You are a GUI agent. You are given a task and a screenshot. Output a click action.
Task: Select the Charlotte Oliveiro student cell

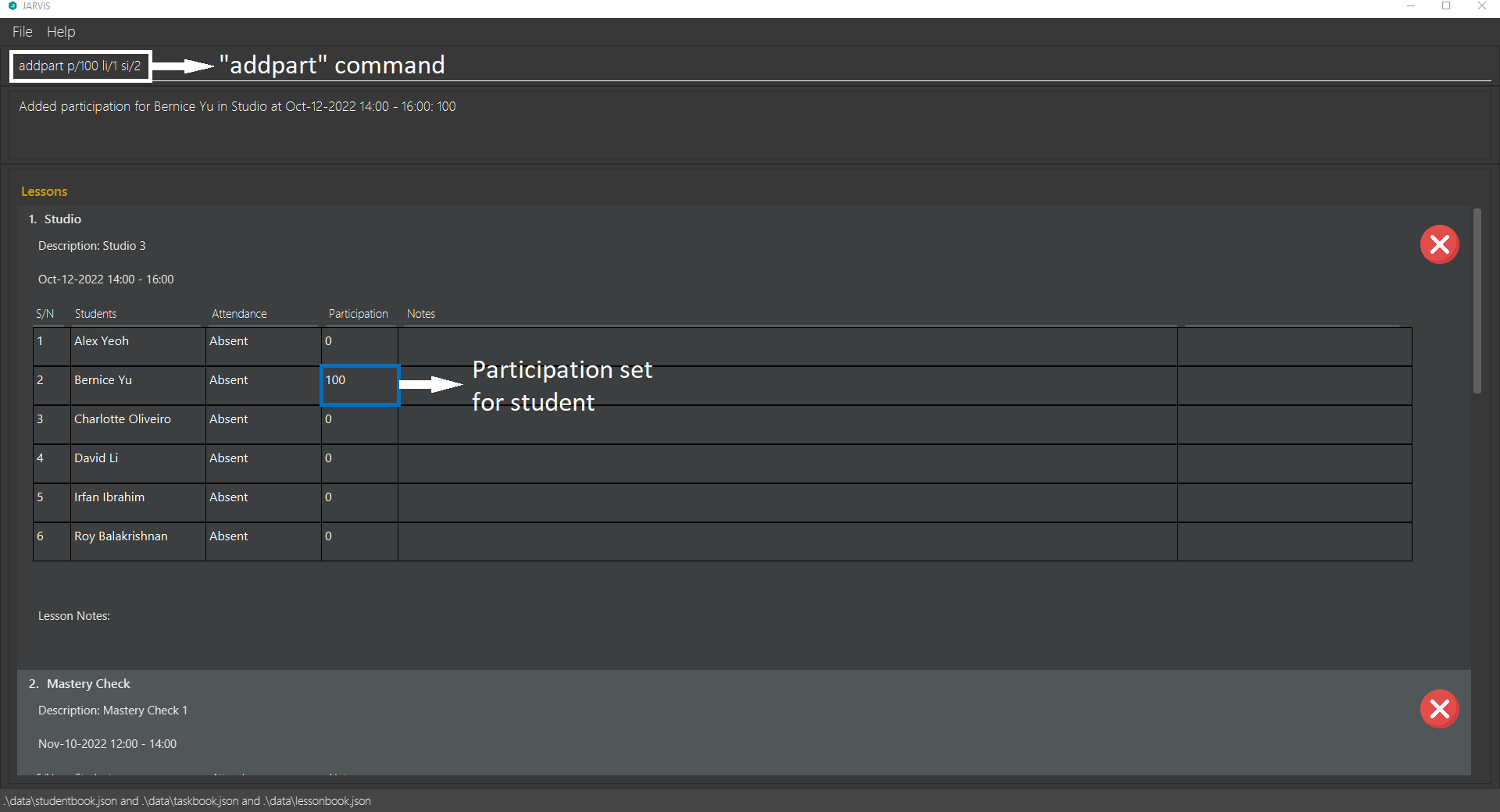pos(138,425)
